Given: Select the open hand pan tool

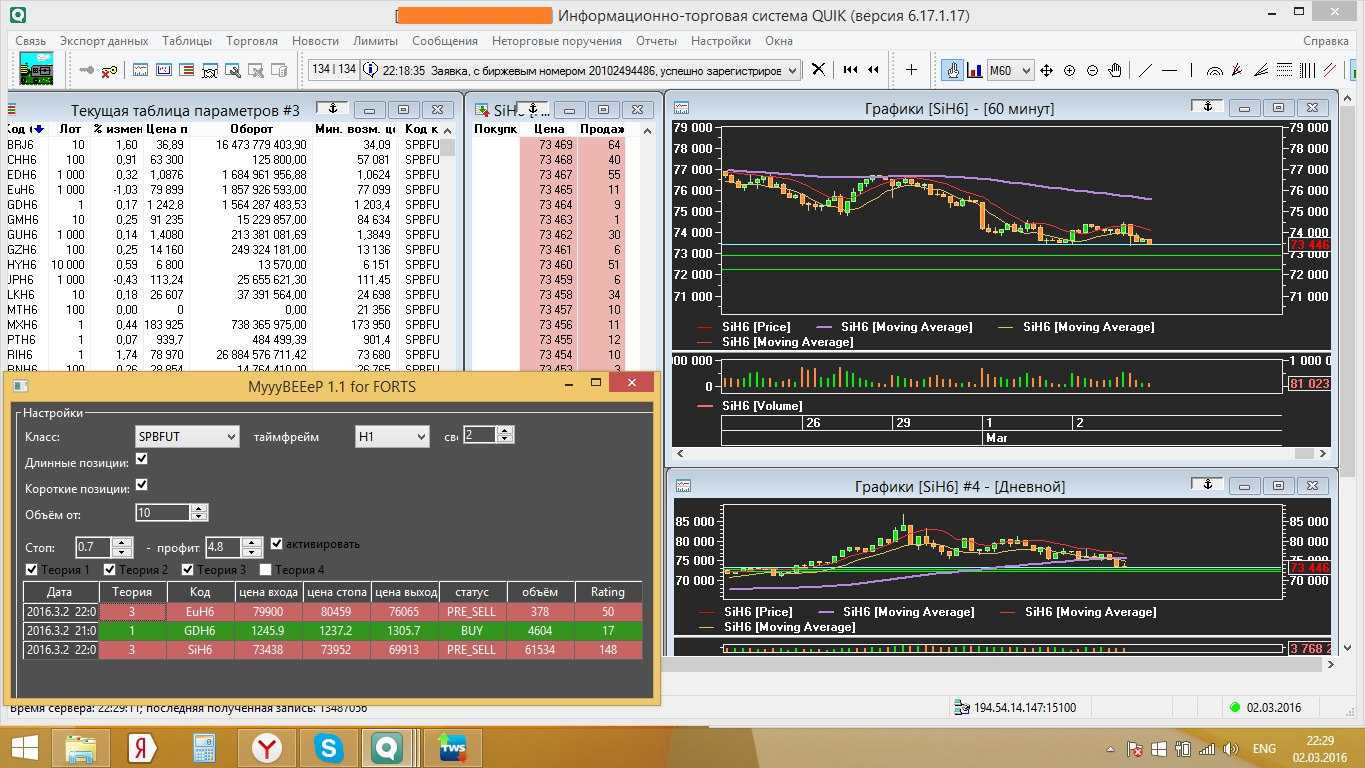Looking at the screenshot, I should point(1115,70).
